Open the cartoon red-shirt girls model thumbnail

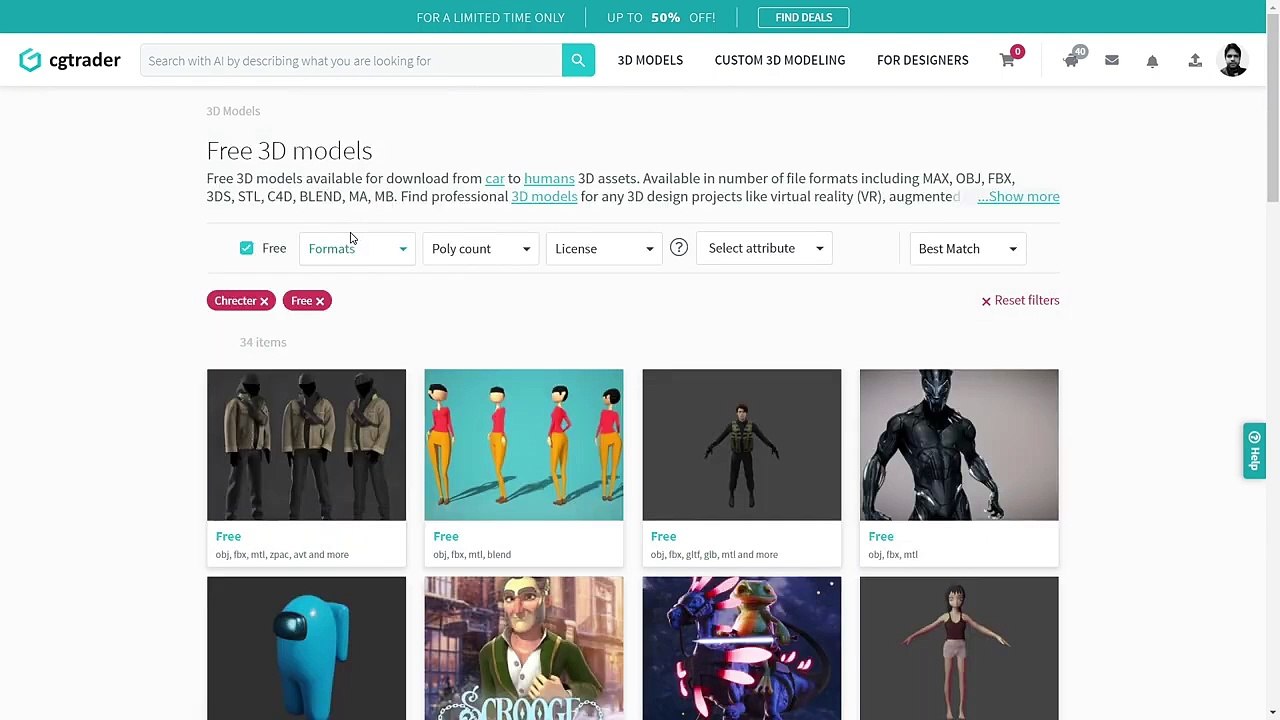click(x=524, y=445)
